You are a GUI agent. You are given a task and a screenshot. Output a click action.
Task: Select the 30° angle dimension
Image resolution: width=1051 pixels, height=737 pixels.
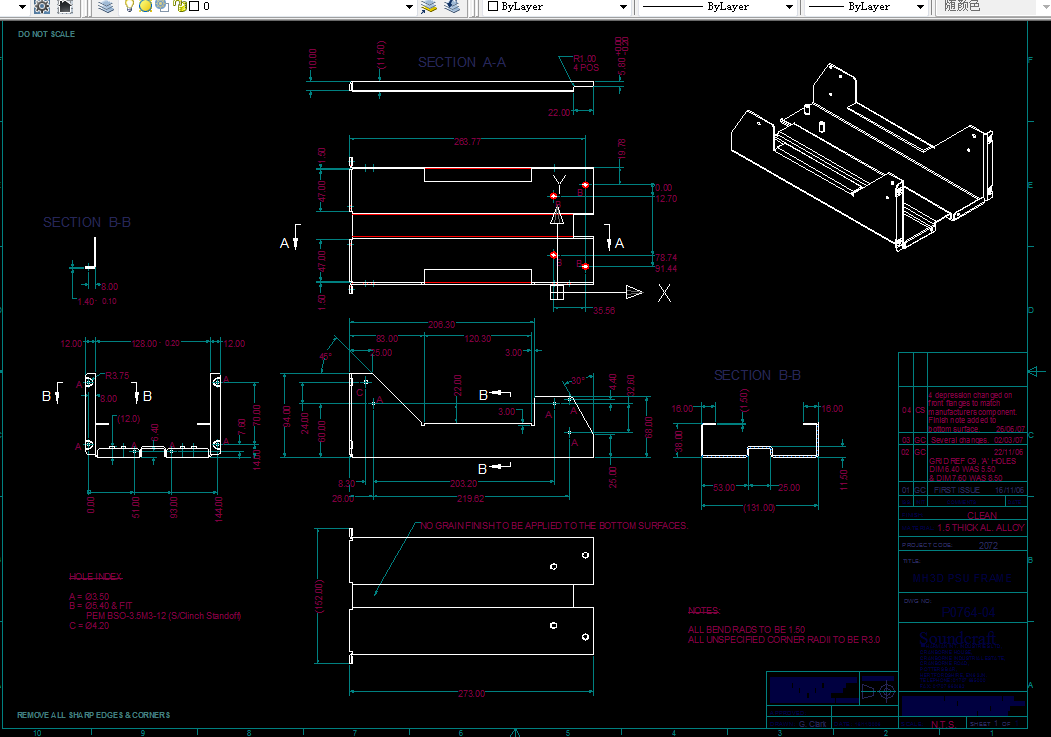(x=577, y=381)
